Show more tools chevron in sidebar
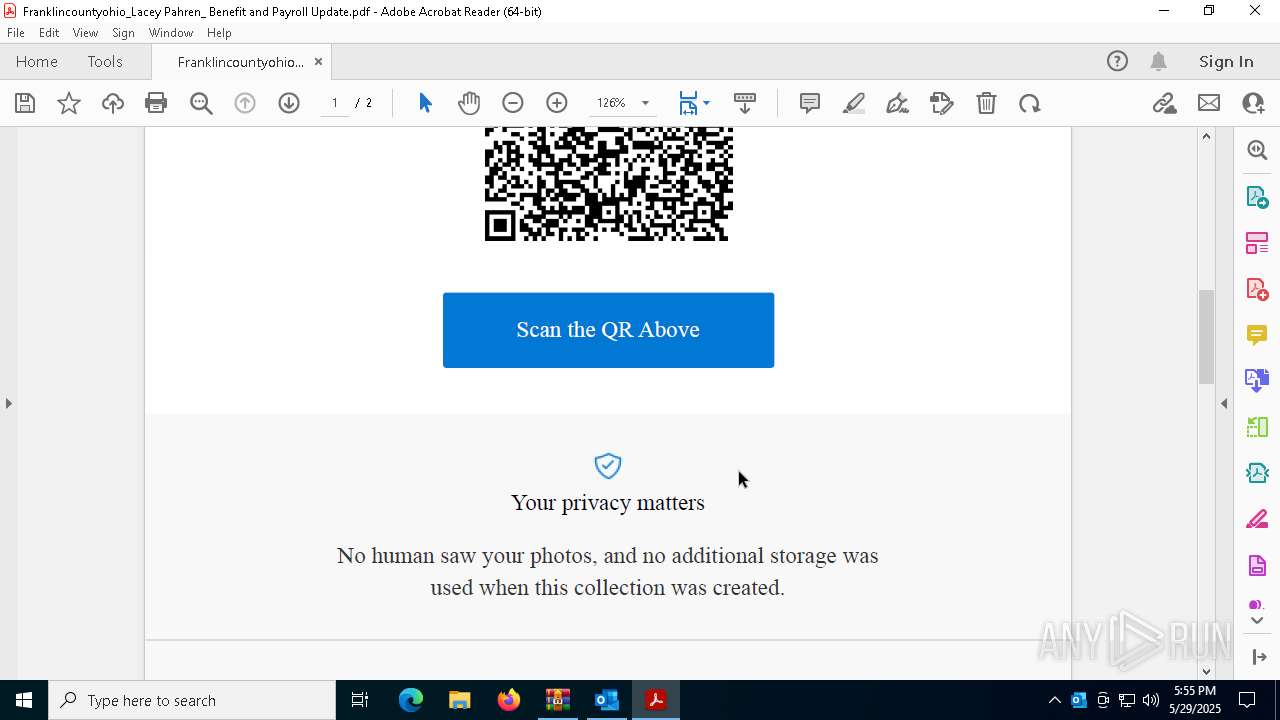This screenshot has width=1280, height=720. click(x=1257, y=621)
